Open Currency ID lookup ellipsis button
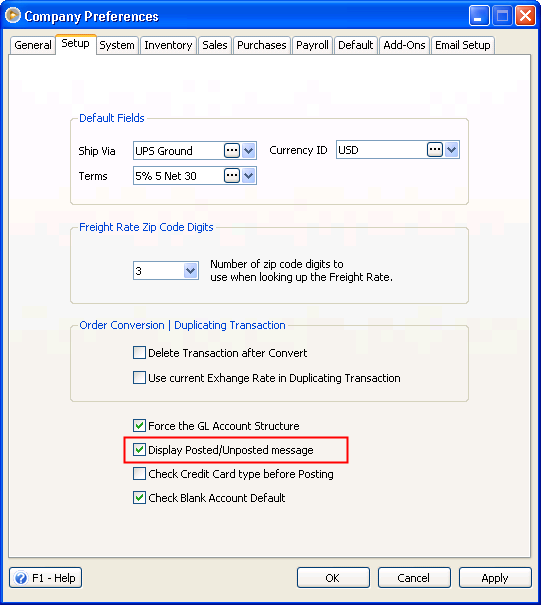 (x=435, y=149)
